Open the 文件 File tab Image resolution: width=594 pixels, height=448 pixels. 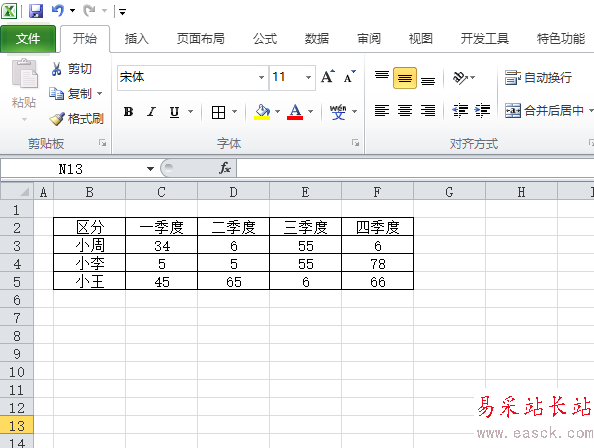[28, 38]
